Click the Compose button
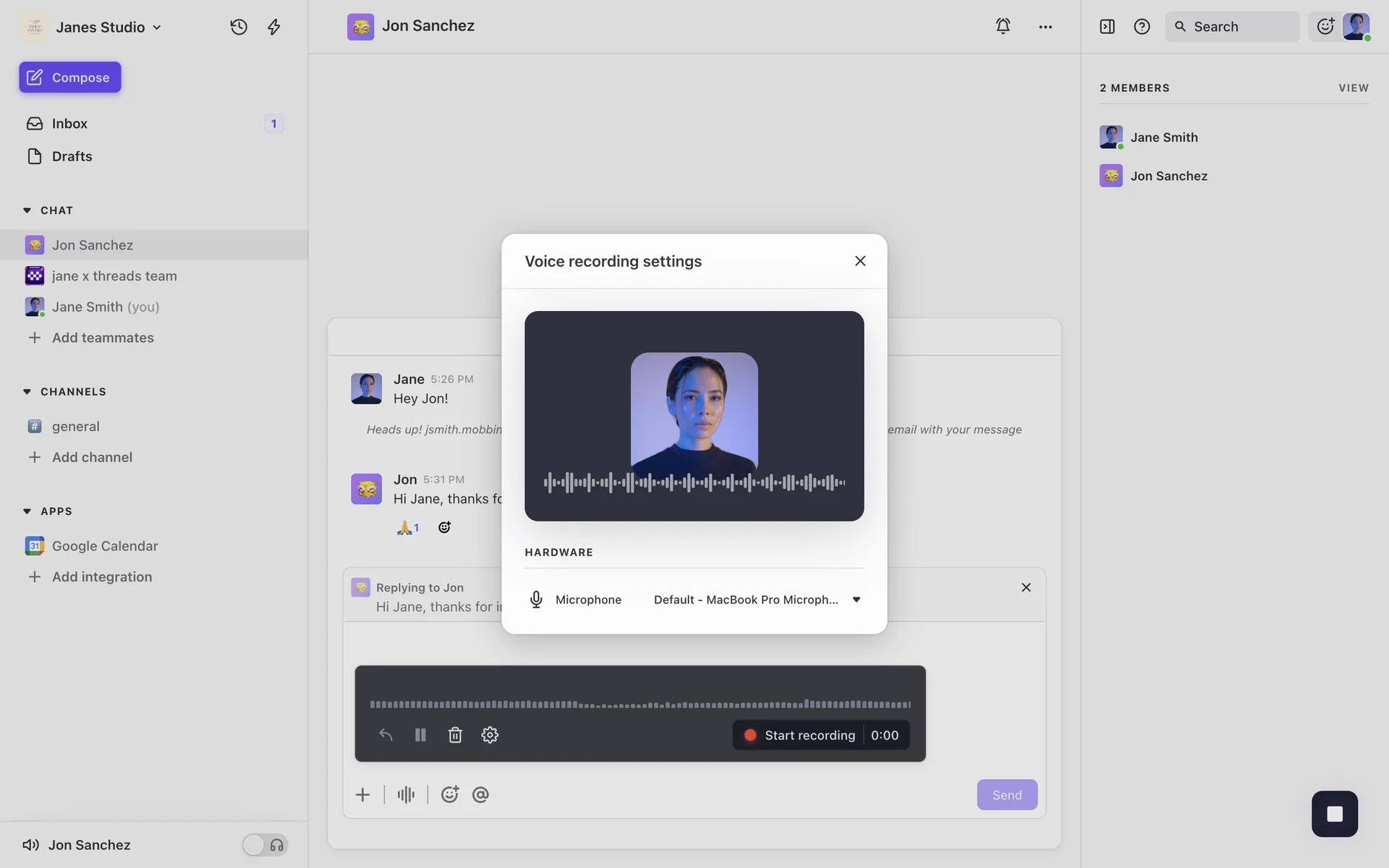Viewport: 1389px width, 868px height. (x=70, y=77)
